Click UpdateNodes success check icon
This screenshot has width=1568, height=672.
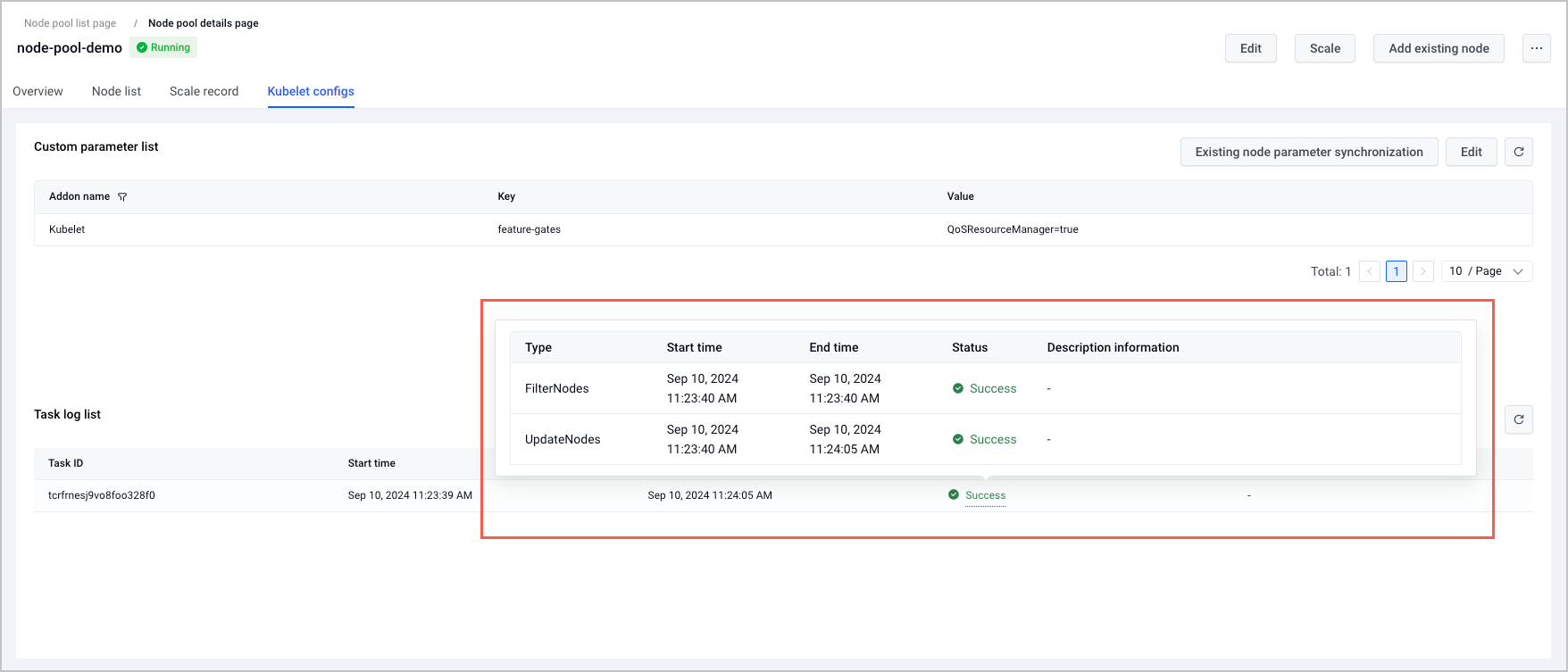pos(958,439)
